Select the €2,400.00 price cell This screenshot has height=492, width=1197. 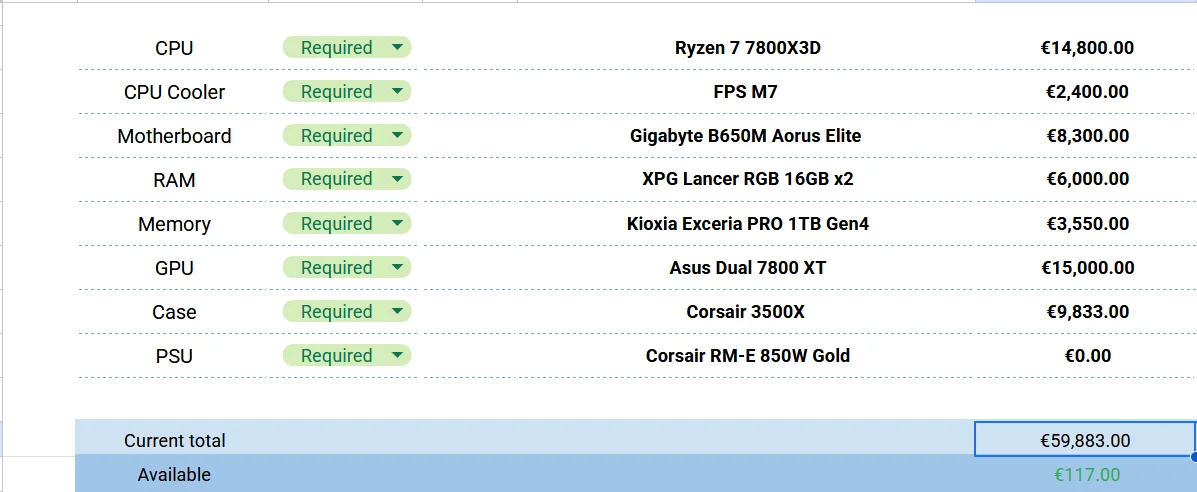coord(1086,92)
